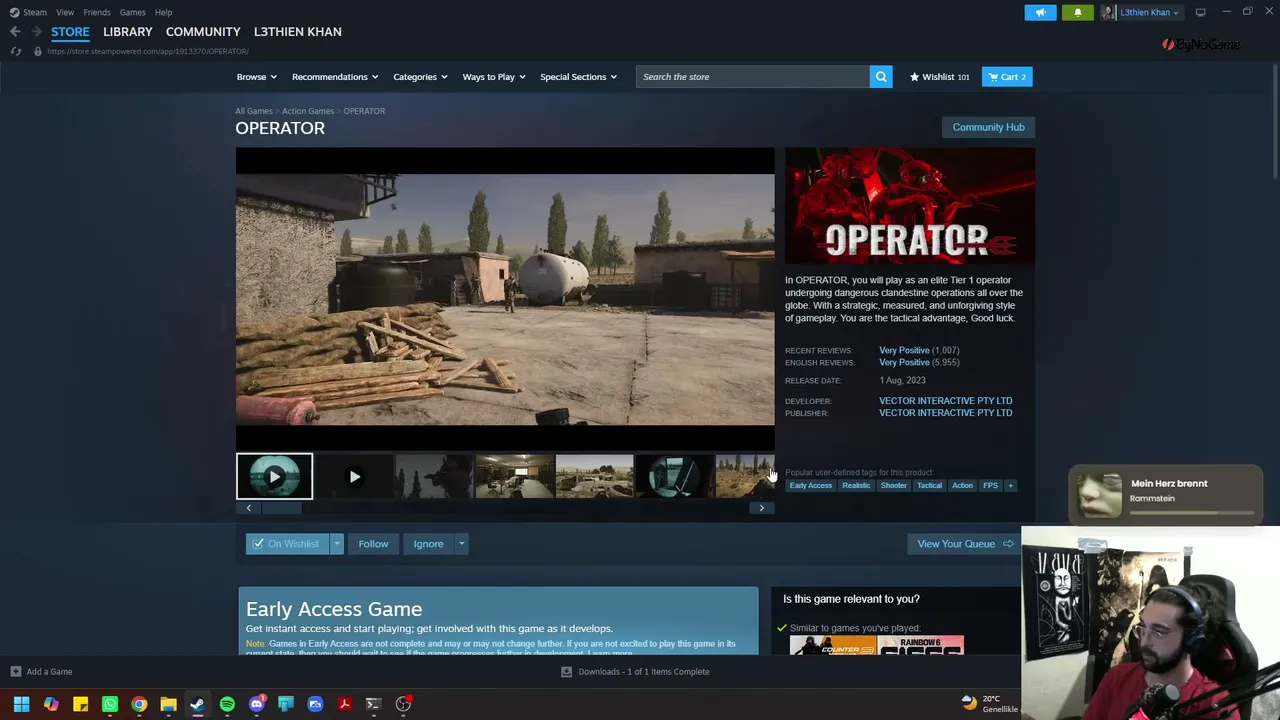This screenshot has width=1280, height=720.
Task: Open Spotify from the taskbar
Action: pos(227,704)
